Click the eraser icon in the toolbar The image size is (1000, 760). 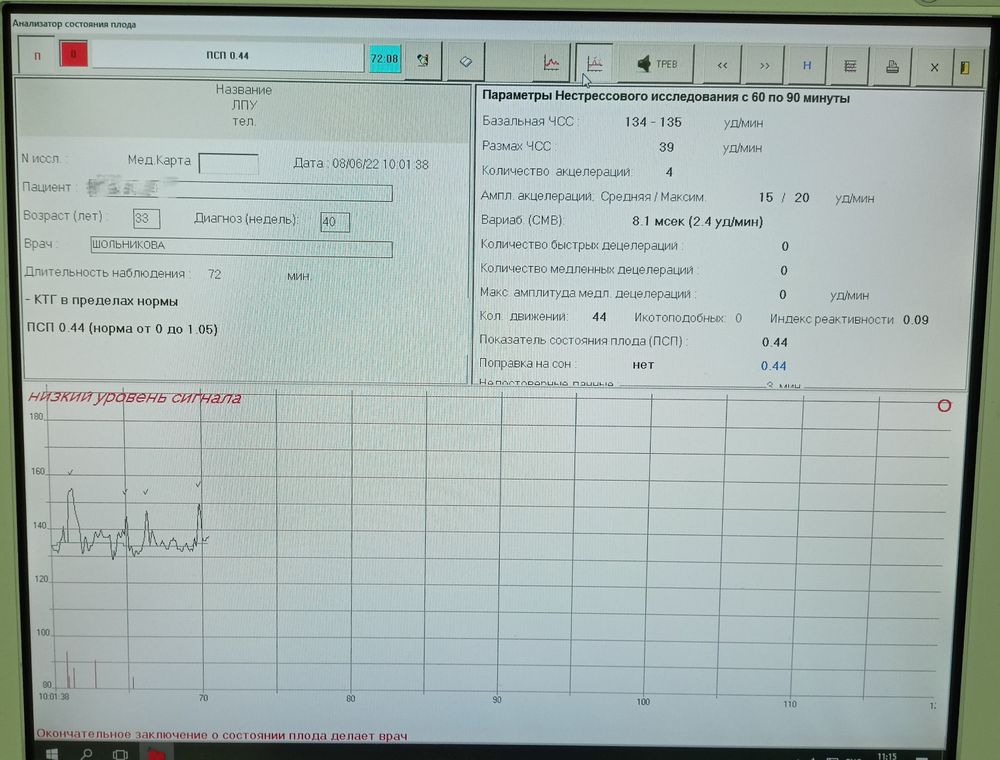[x=466, y=61]
